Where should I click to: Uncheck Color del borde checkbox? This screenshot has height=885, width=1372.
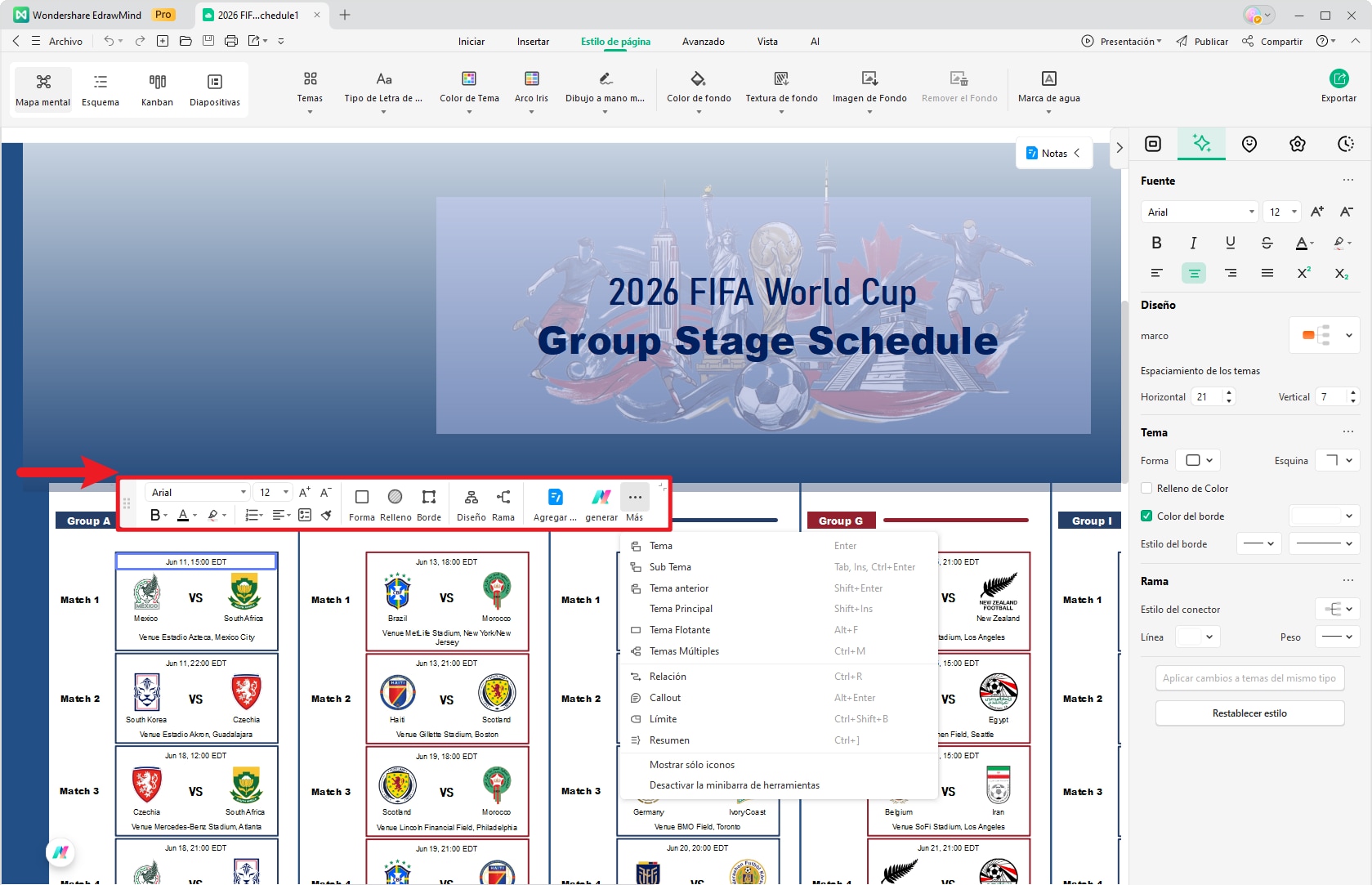1147,516
